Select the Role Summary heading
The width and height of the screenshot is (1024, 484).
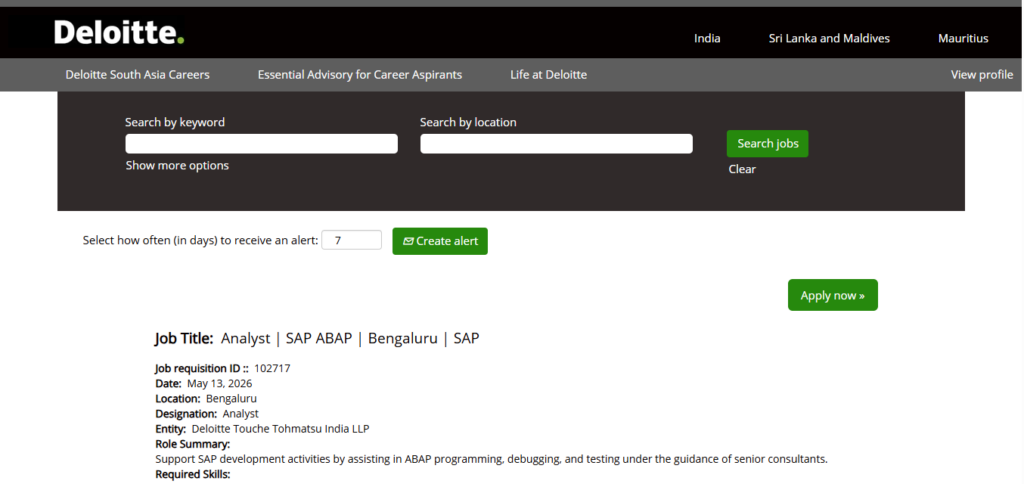193,444
